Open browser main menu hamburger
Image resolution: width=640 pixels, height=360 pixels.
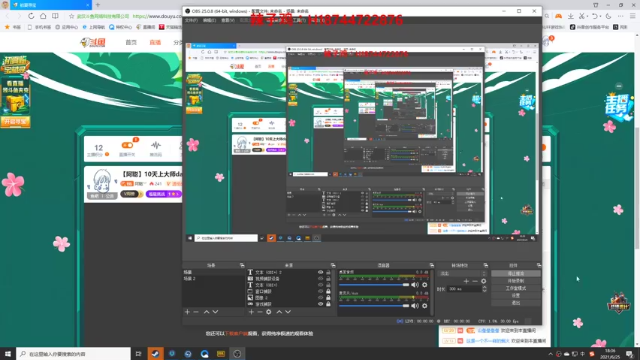(633, 16)
